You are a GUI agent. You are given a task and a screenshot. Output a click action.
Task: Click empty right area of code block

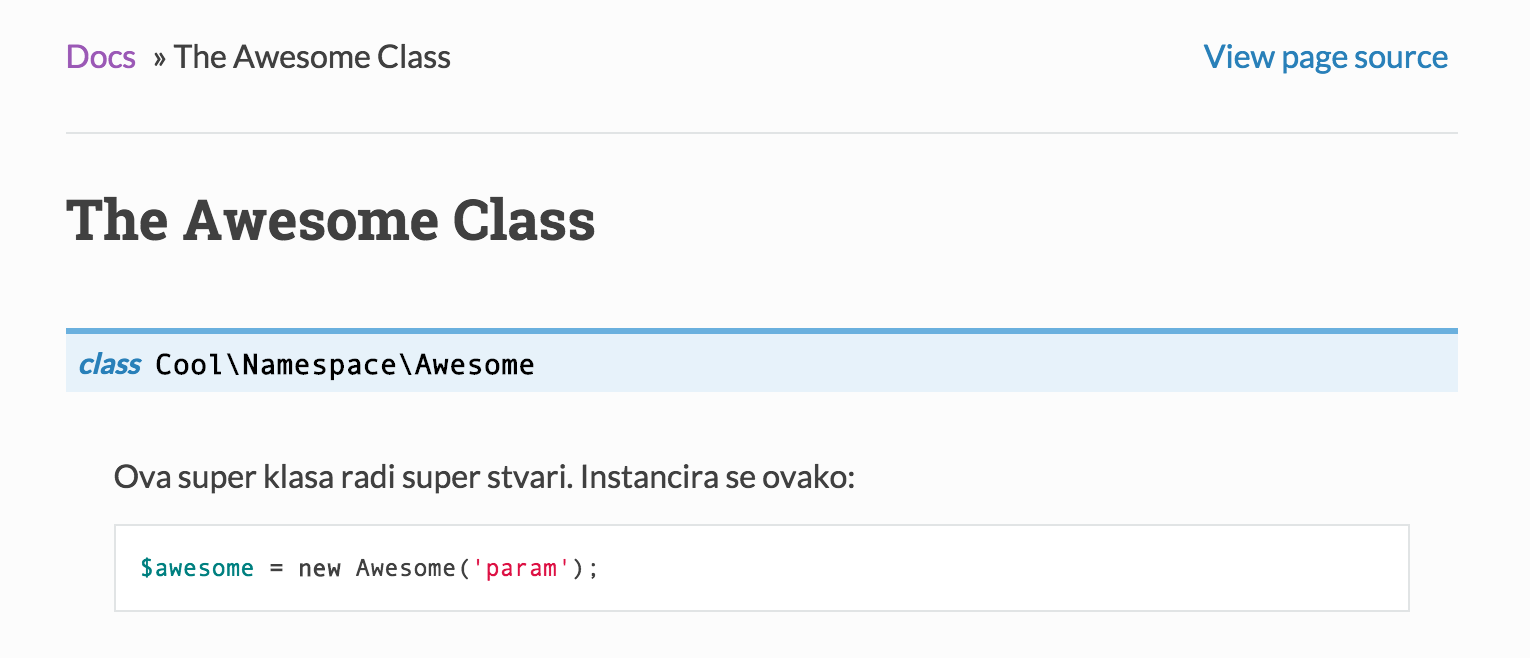(1000, 568)
